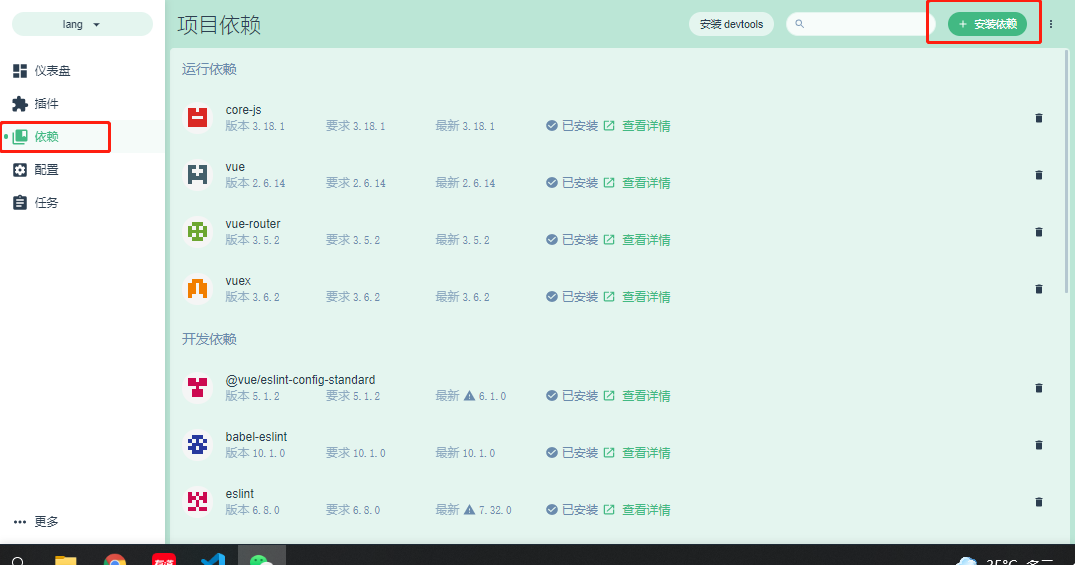
Task: Open 查看详情 for babel-eslint
Action: (637, 453)
